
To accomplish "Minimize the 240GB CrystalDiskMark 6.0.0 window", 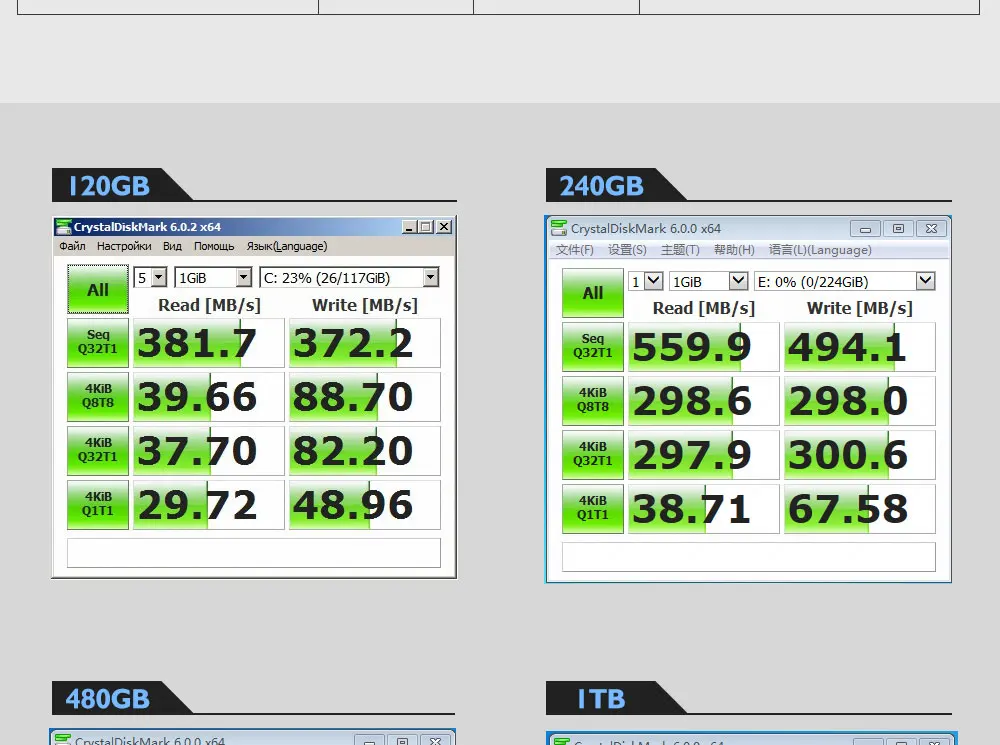I will (865, 228).
